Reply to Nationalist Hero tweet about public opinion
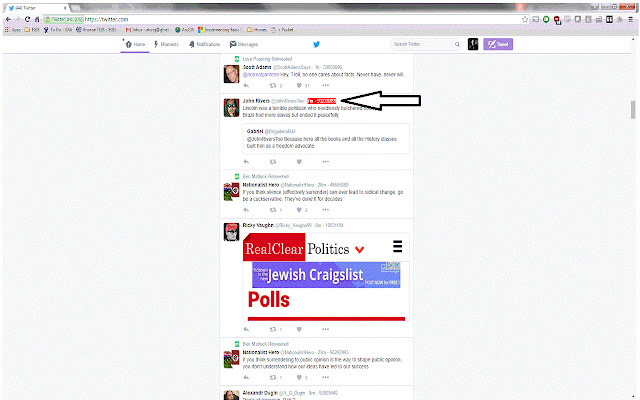This screenshot has height=400, width=640. coord(246,378)
